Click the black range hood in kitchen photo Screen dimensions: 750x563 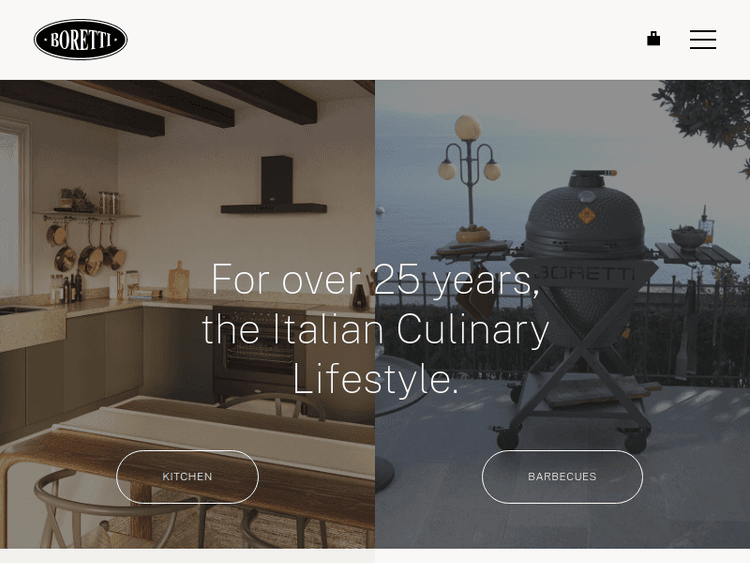pyautogui.click(x=274, y=185)
